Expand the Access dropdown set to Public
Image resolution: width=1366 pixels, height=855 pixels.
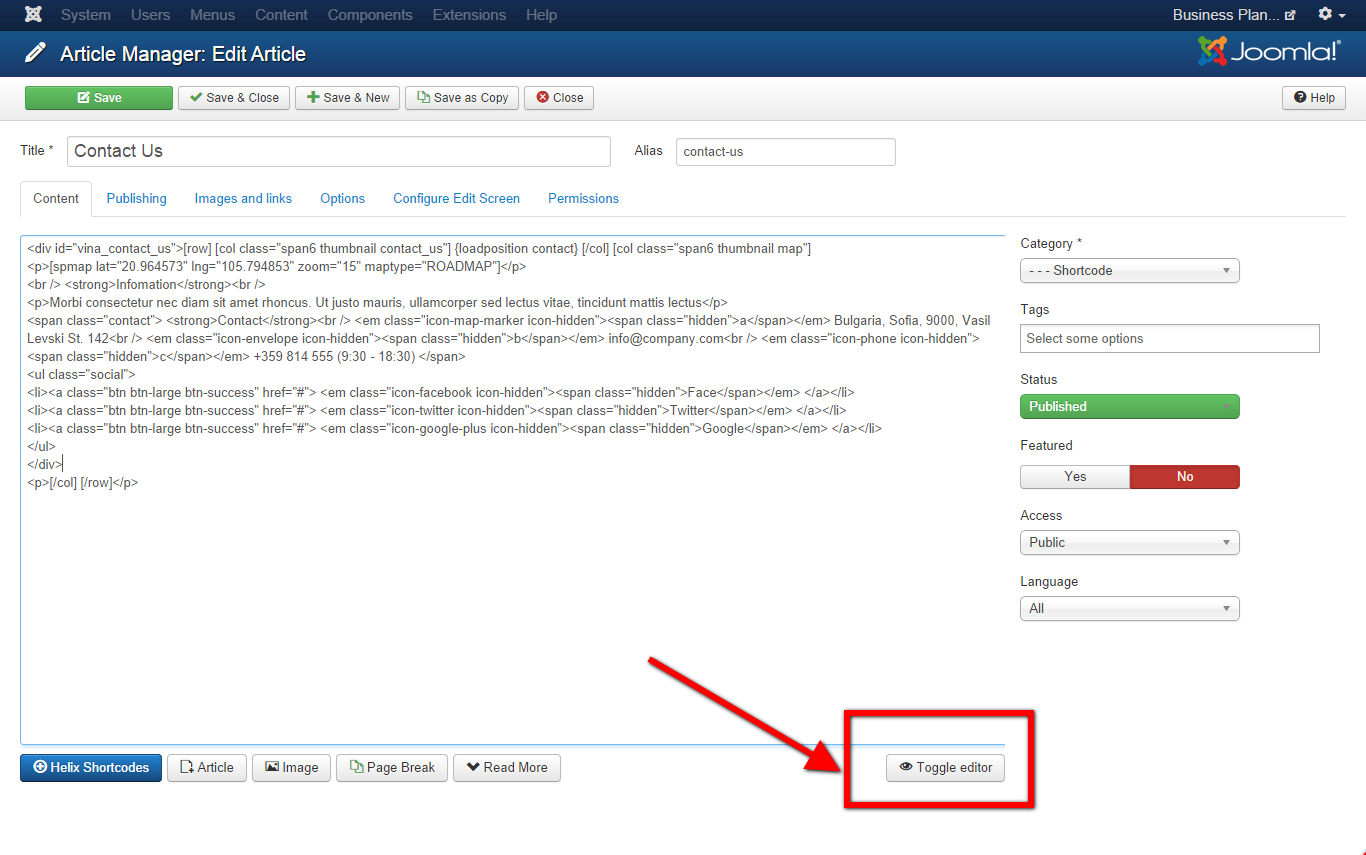[x=1129, y=543]
